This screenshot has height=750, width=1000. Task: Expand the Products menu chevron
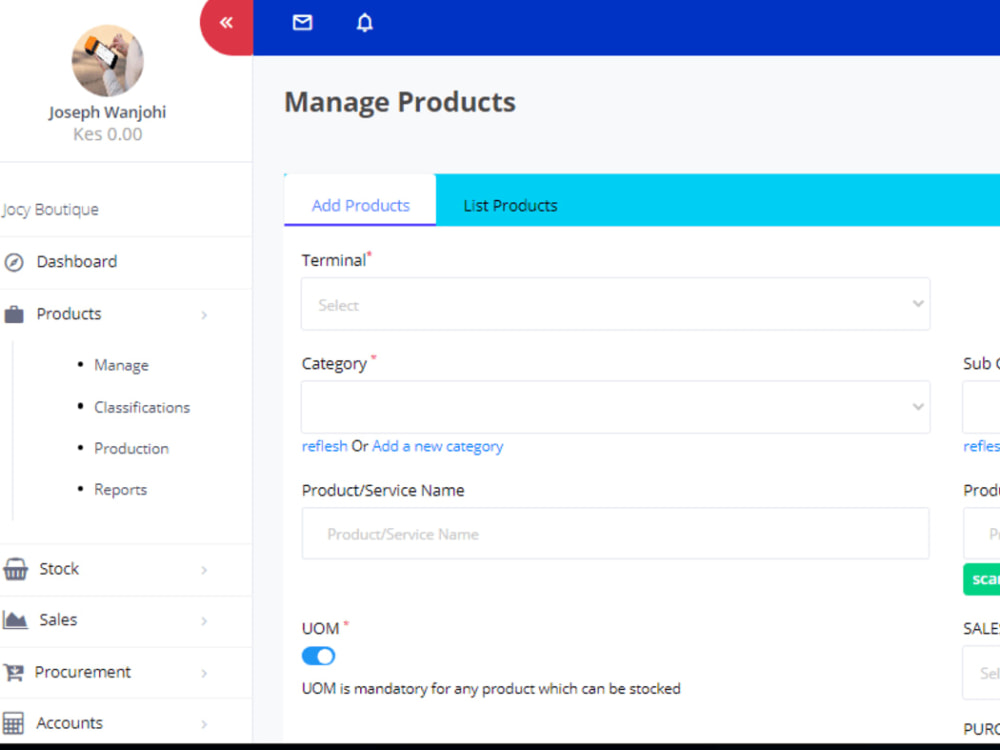point(204,315)
